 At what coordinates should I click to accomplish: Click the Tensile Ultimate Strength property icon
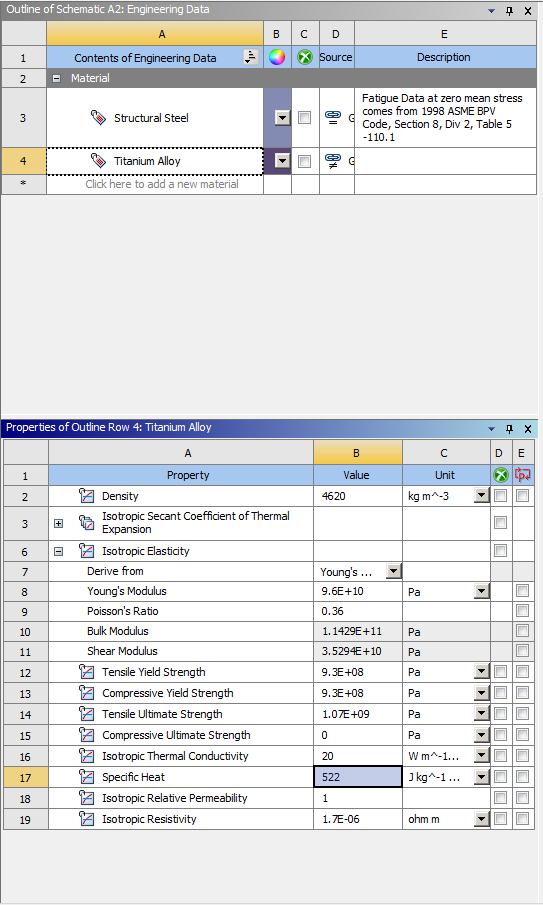point(87,714)
